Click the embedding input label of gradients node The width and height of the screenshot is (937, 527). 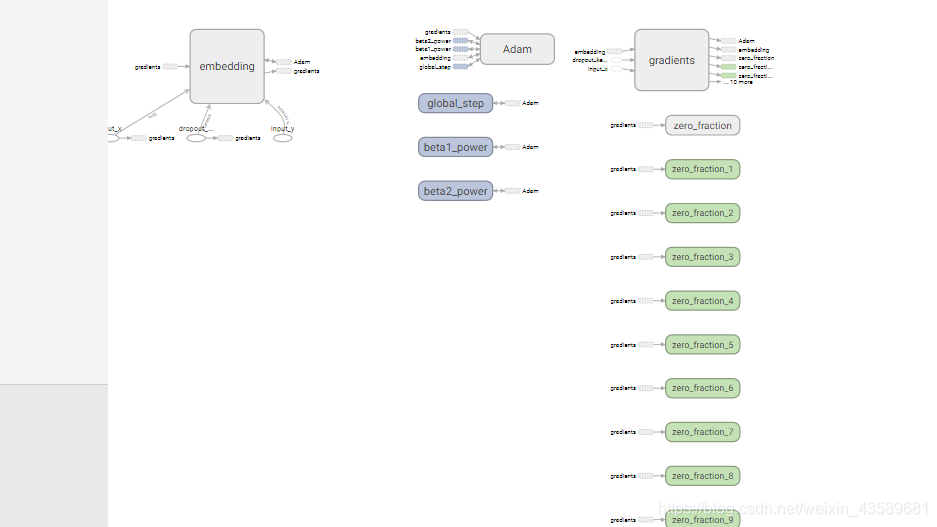[x=590, y=52]
